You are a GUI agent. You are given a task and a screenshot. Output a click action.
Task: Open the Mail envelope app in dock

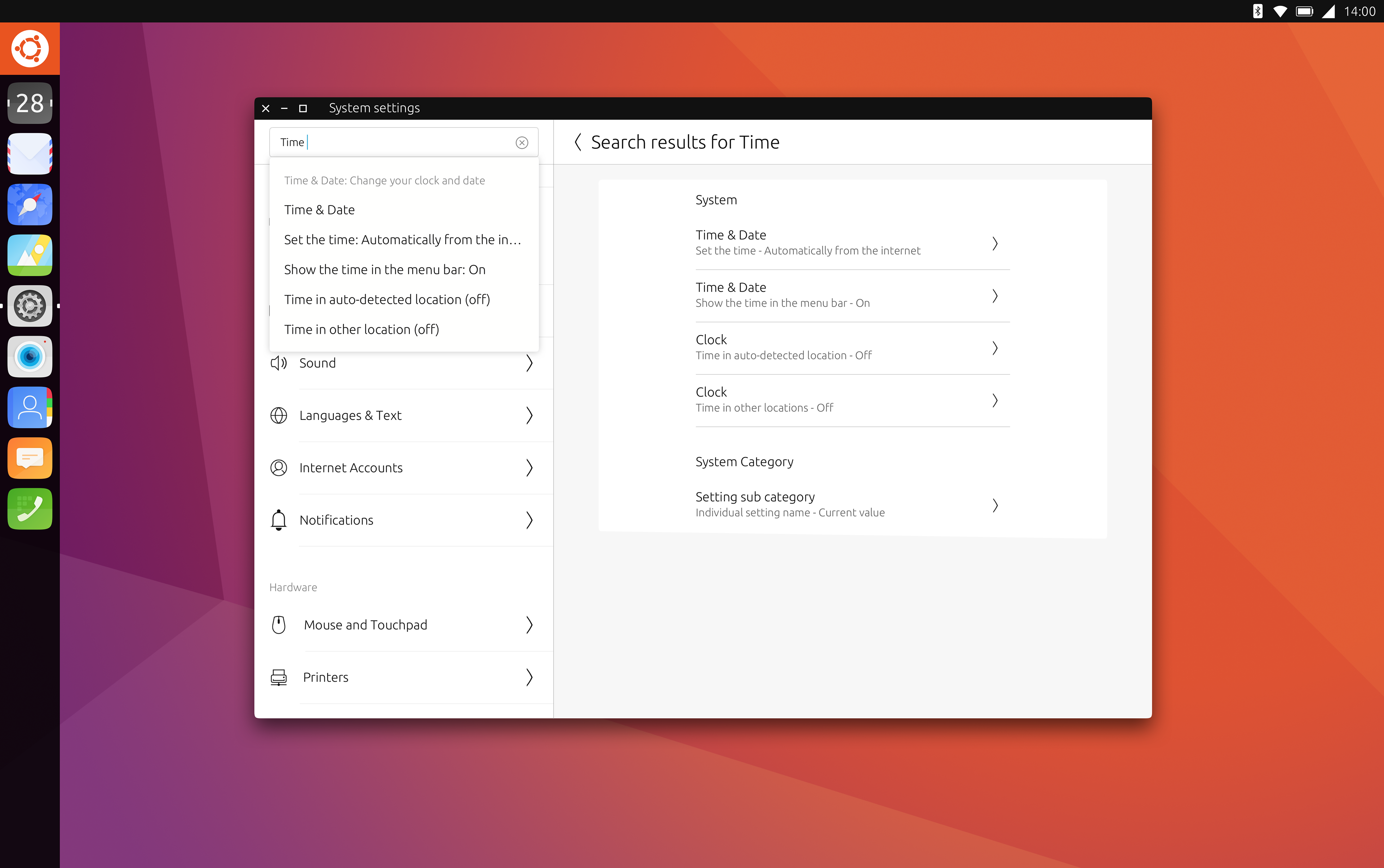(30, 154)
